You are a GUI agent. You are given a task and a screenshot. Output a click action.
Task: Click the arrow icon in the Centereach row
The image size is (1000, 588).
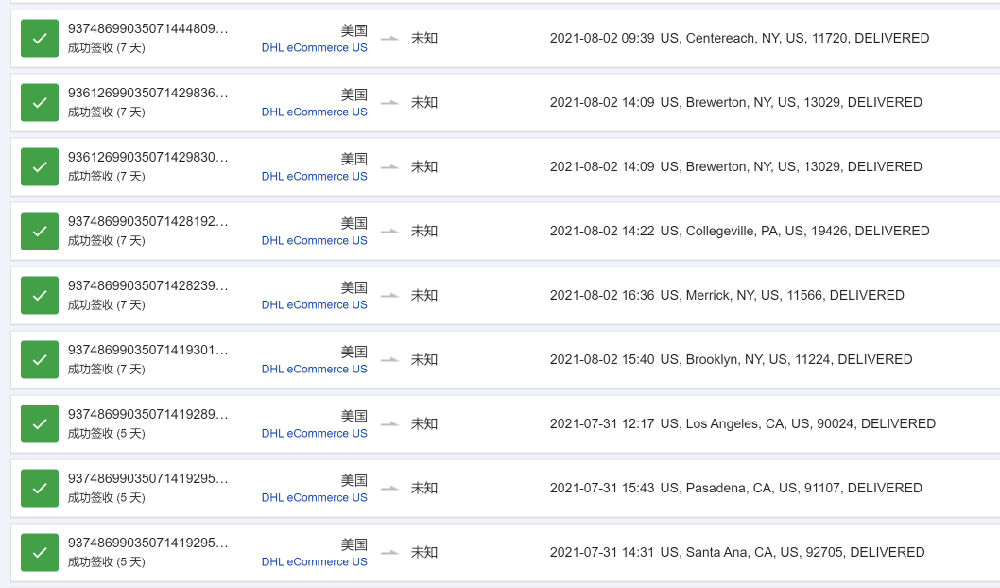click(390, 39)
